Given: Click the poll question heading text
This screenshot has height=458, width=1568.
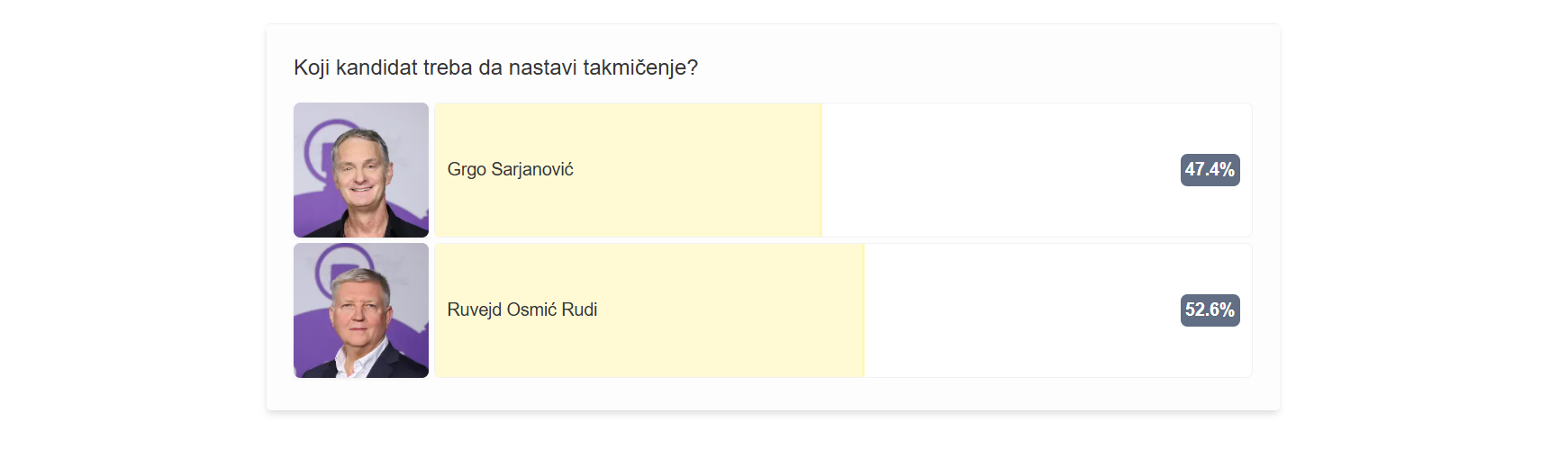Looking at the screenshot, I should point(495,67).
